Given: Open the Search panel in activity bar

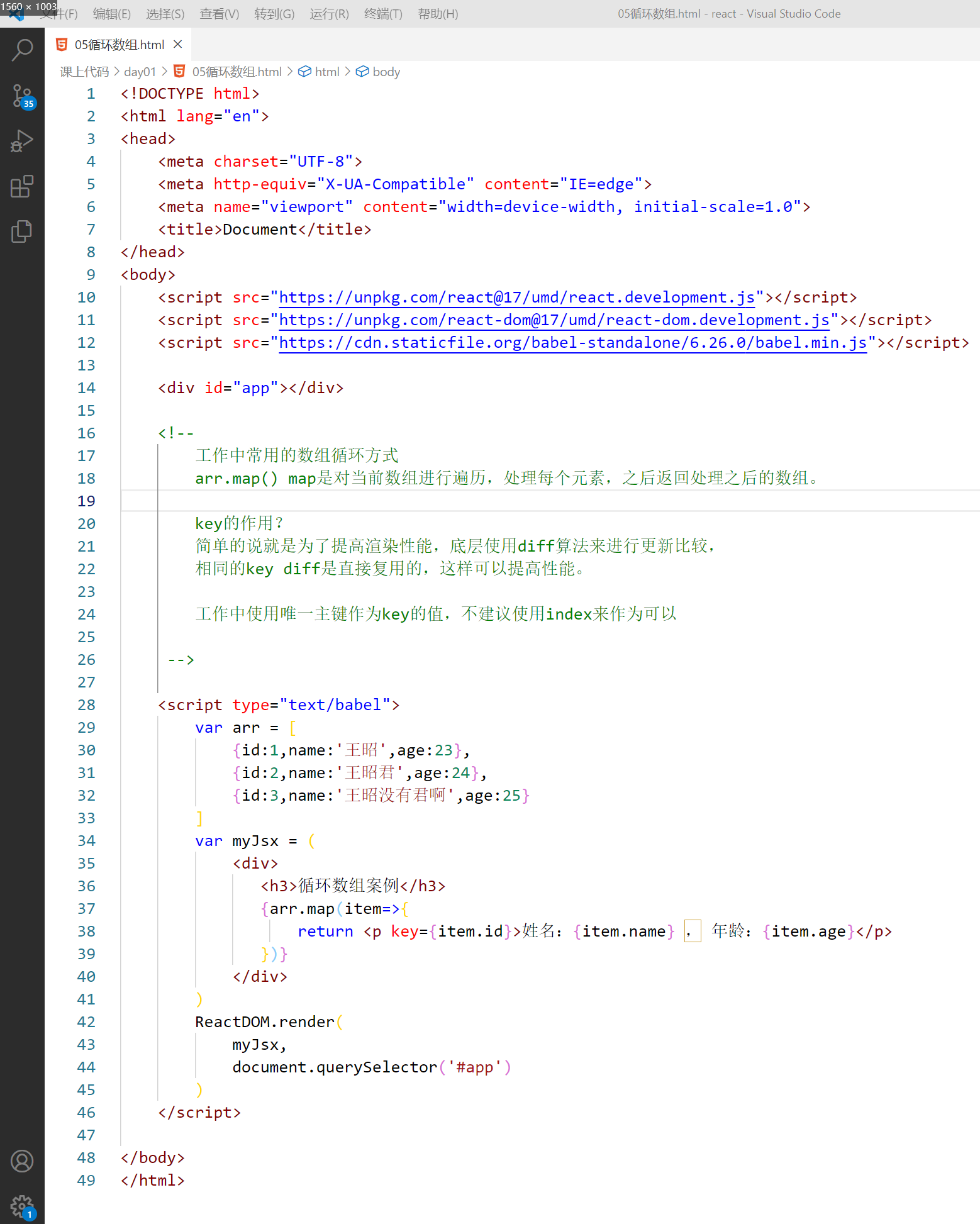Looking at the screenshot, I should pos(22,50).
